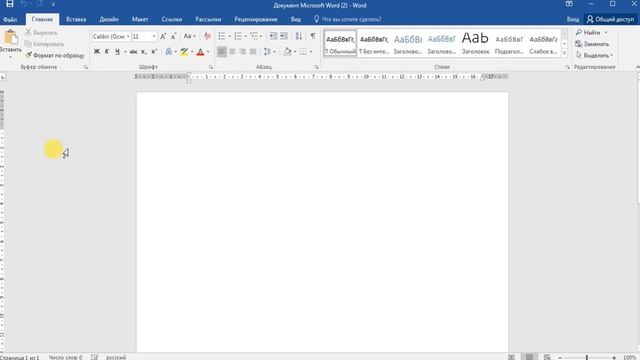Increase font size with the larger A icon
The height and width of the screenshot is (360, 640).
click(x=163, y=36)
